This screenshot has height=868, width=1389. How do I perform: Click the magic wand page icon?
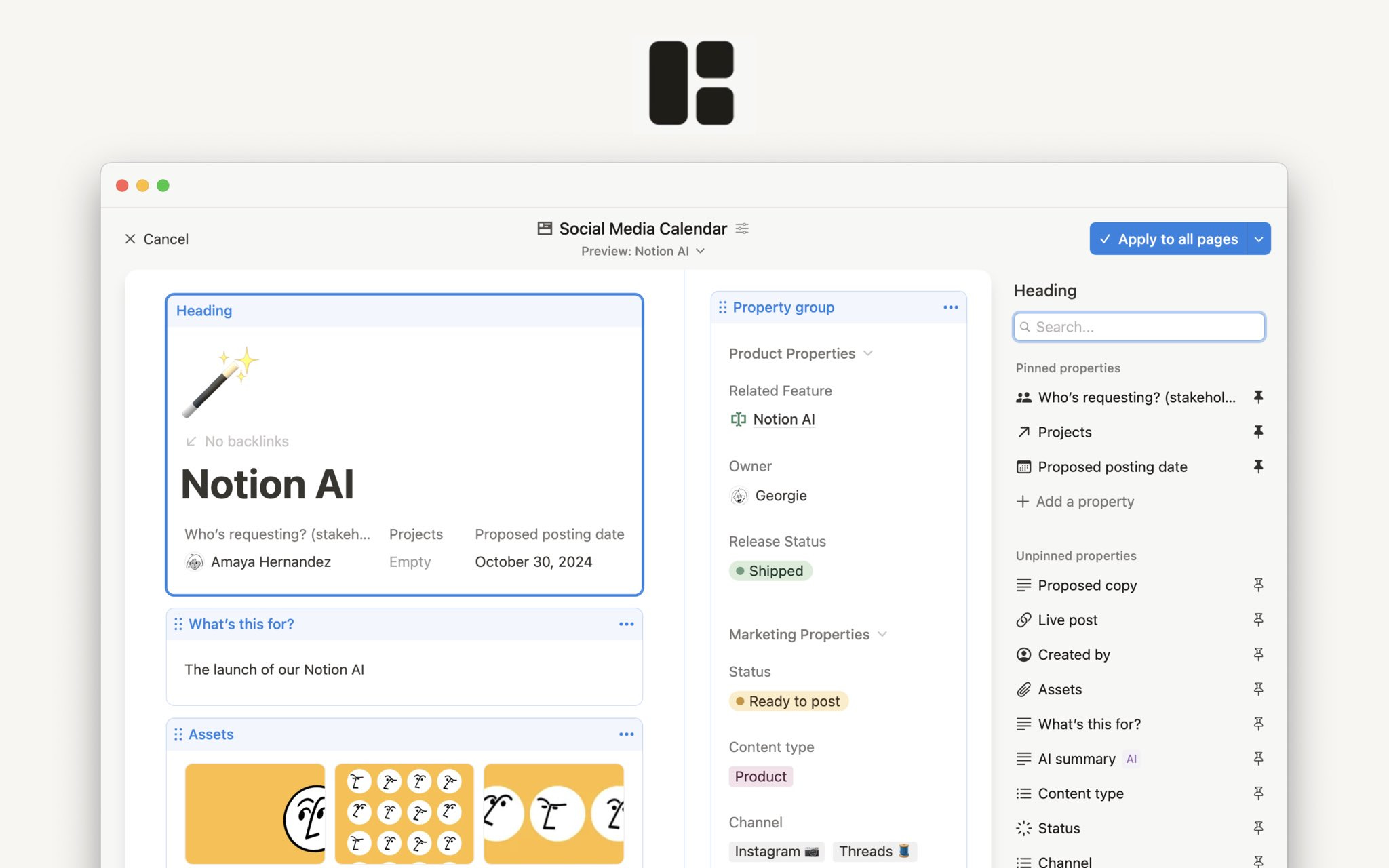(x=220, y=382)
